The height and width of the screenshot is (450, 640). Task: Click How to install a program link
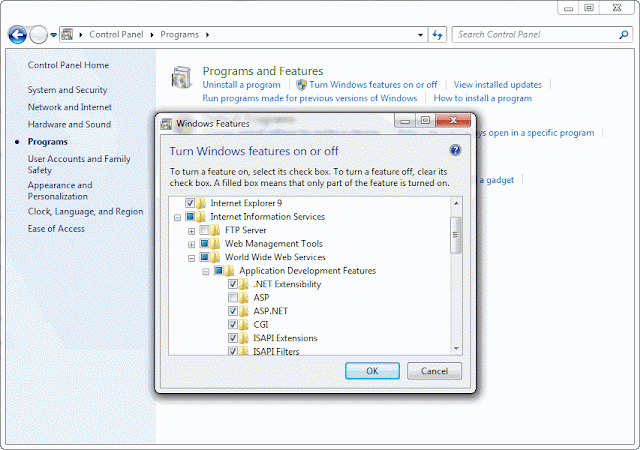click(482, 98)
